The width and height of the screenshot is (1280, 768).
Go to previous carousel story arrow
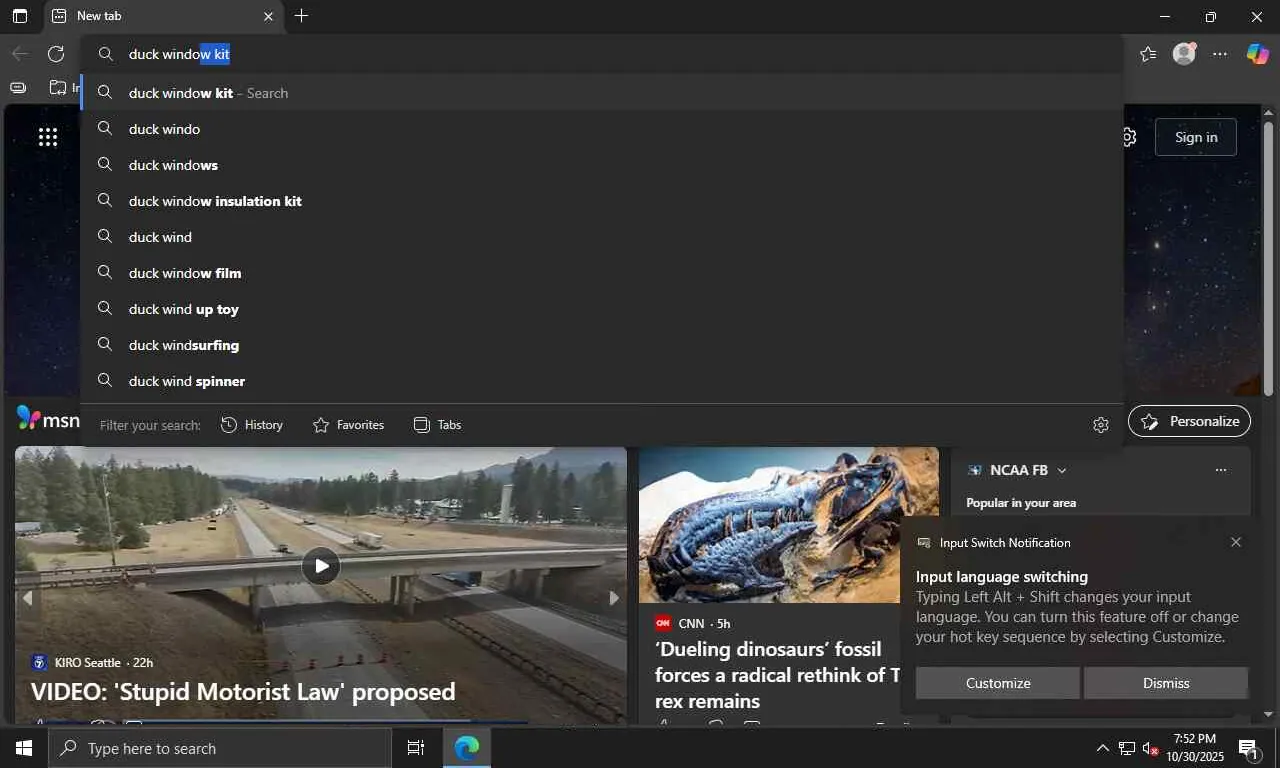[28, 598]
